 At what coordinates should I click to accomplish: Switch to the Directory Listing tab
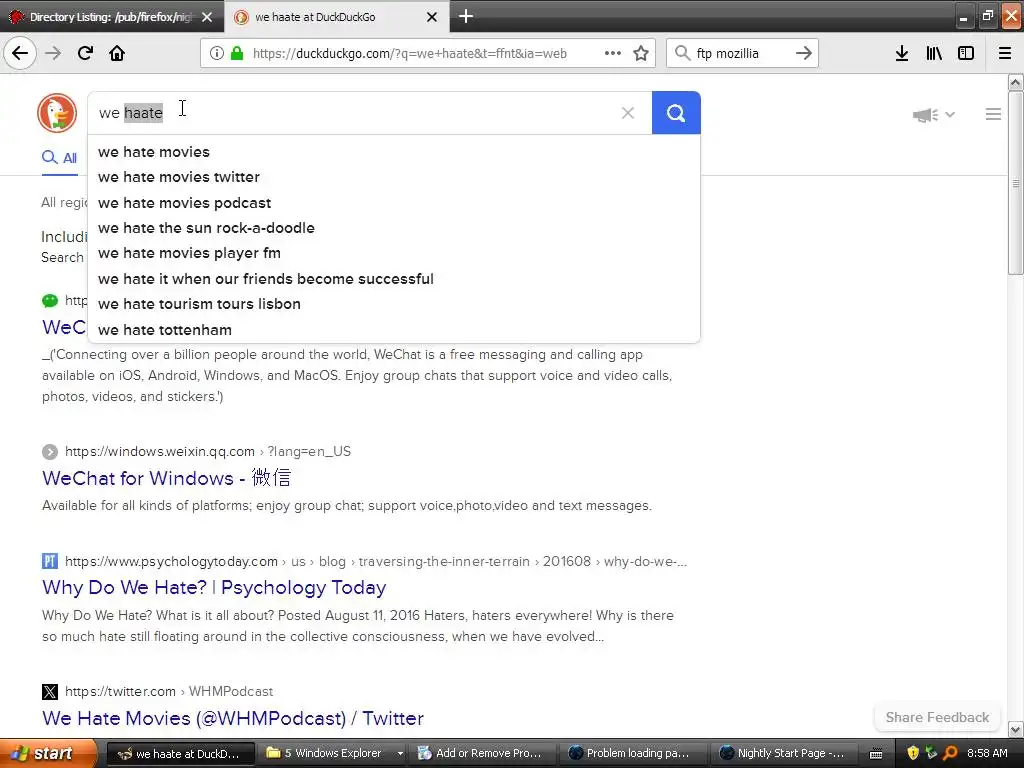(112, 17)
